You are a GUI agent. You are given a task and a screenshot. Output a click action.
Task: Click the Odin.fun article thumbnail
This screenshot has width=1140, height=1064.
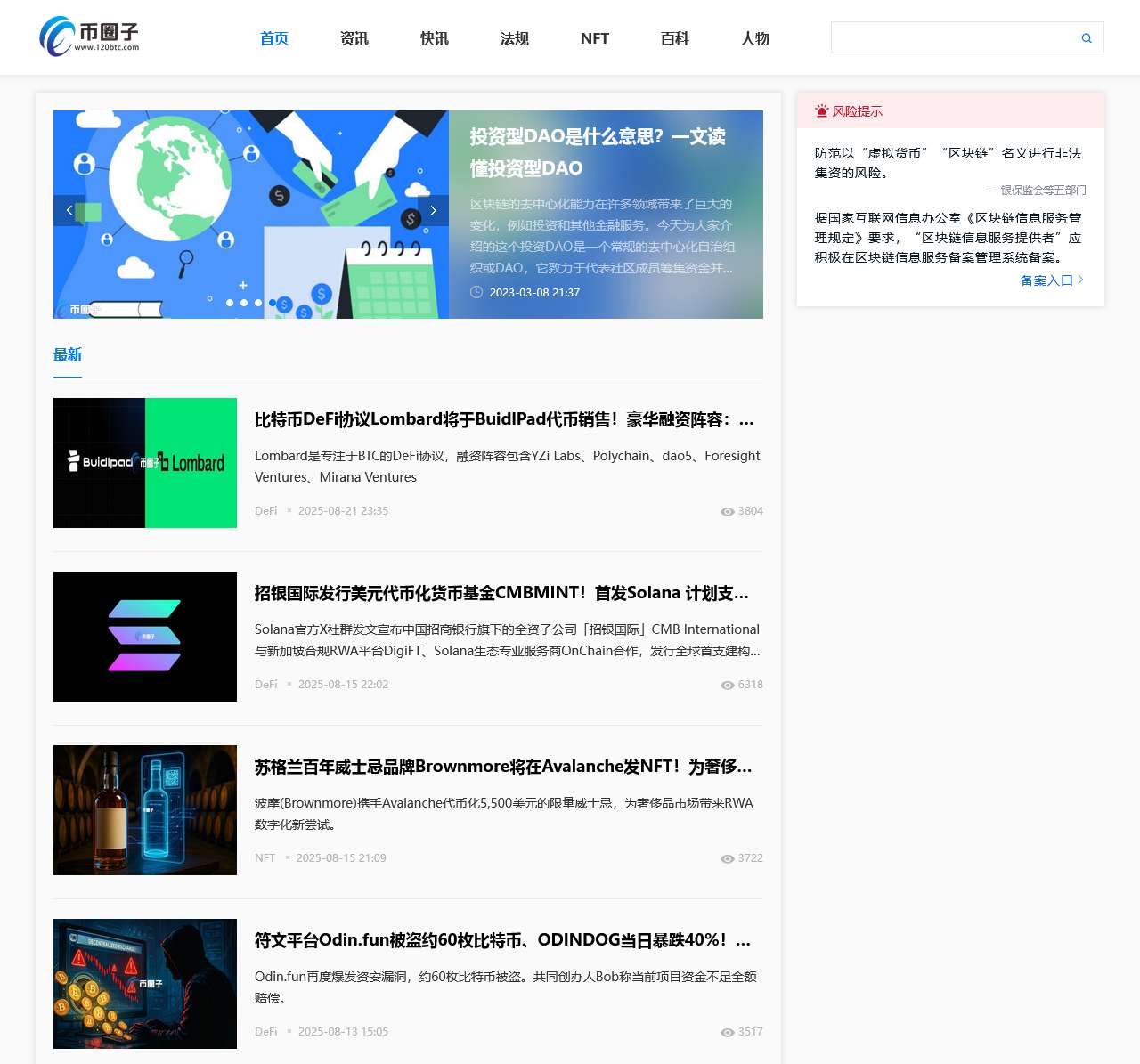point(144,984)
